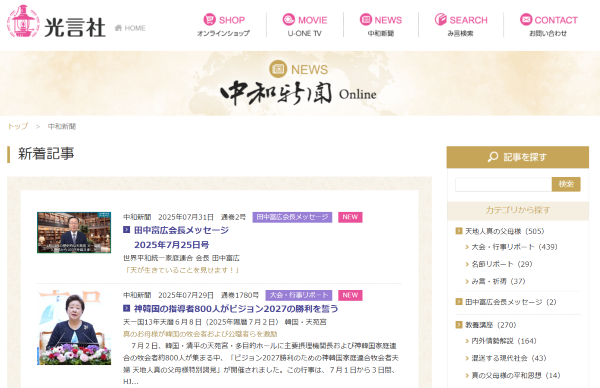Click arrow icon beside 教養講座 (270)

(459, 325)
